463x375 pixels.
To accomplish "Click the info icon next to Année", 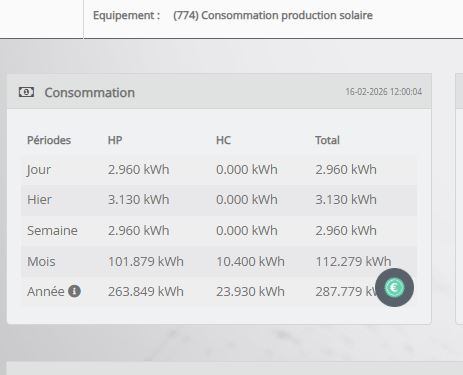I will (x=74, y=291).
